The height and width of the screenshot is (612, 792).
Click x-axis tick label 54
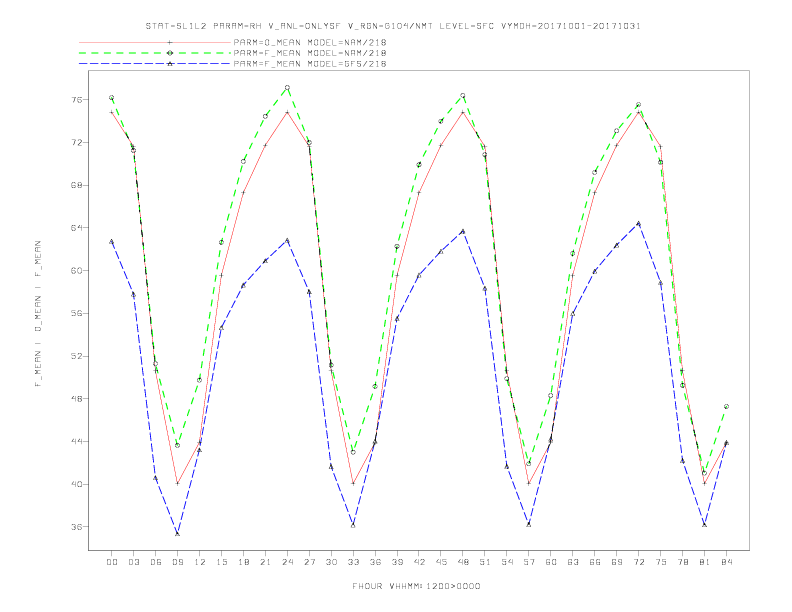point(507,562)
